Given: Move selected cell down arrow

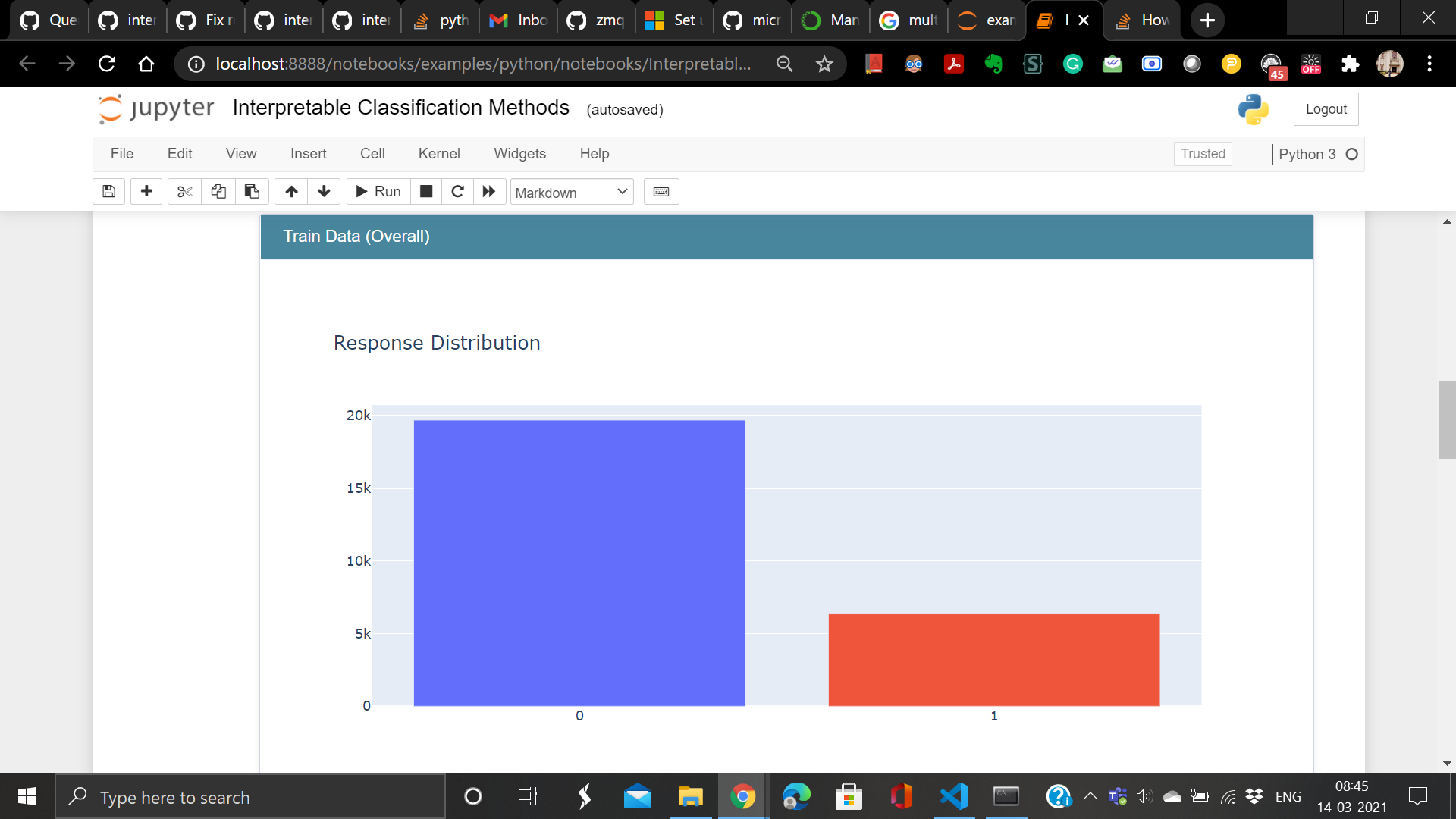Looking at the screenshot, I should (x=324, y=192).
